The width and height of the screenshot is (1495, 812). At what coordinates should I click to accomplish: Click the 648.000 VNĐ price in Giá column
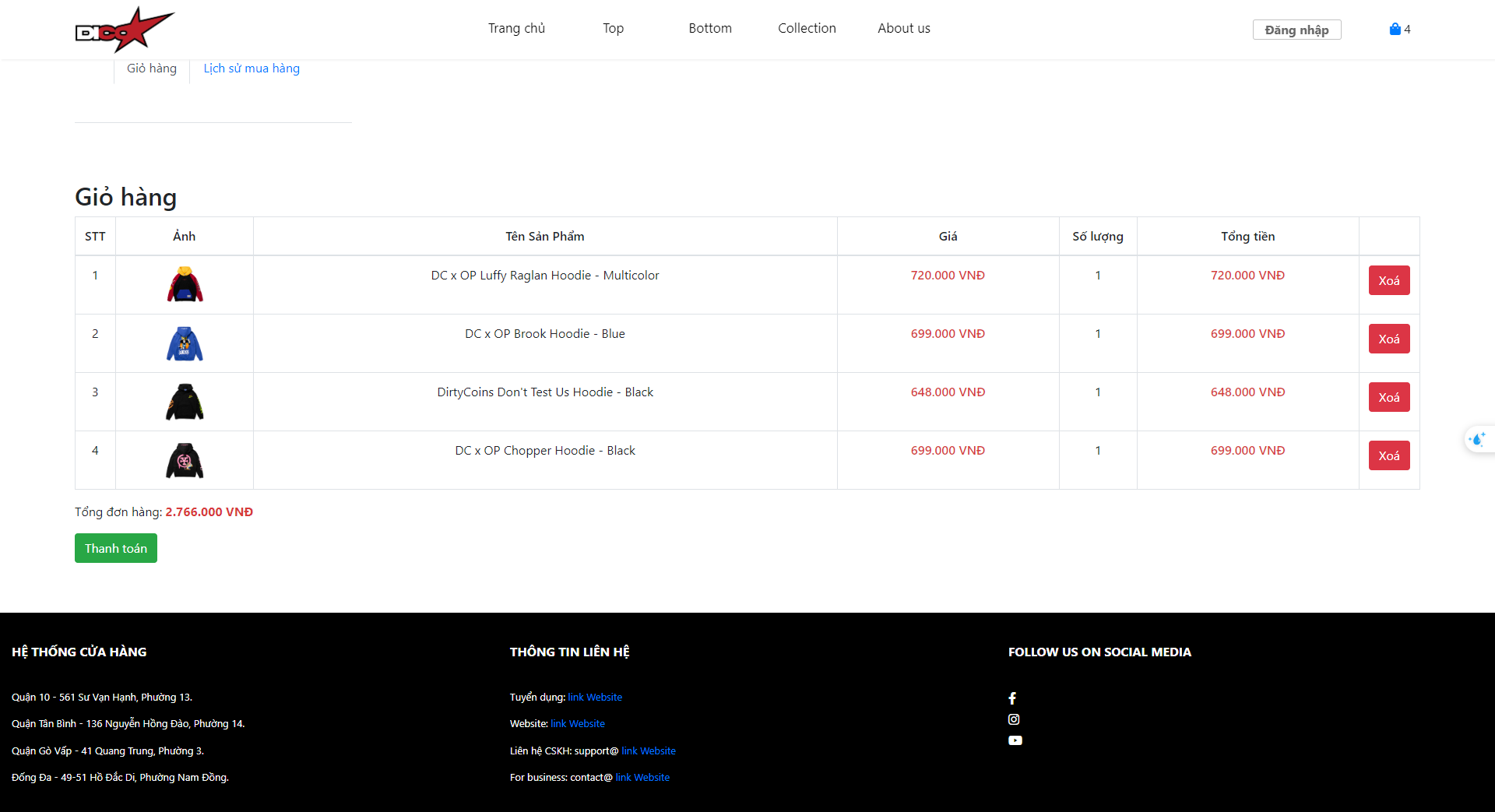948,392
